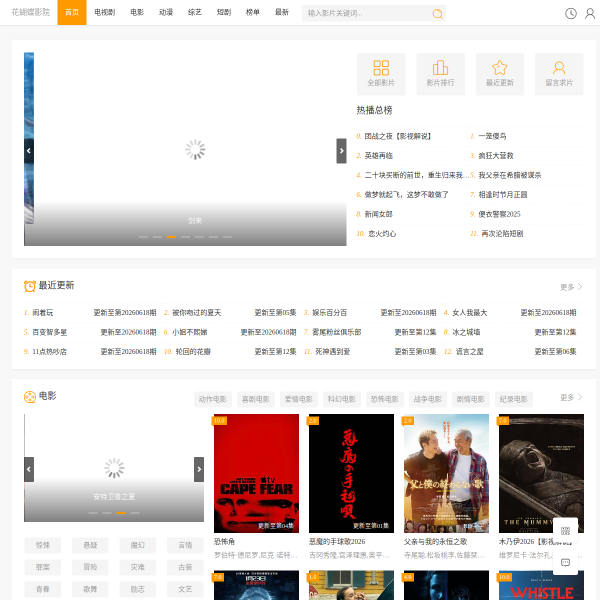This screenshot has width=600, height=600.
Task: Open the 综艺 menu
Action: pyautogui.click(x=195, y=12)
